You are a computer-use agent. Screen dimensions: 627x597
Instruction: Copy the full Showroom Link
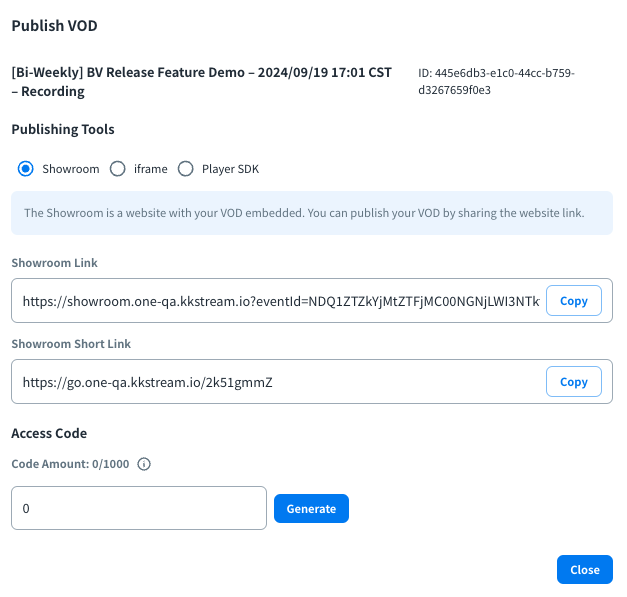pos(573,301)
